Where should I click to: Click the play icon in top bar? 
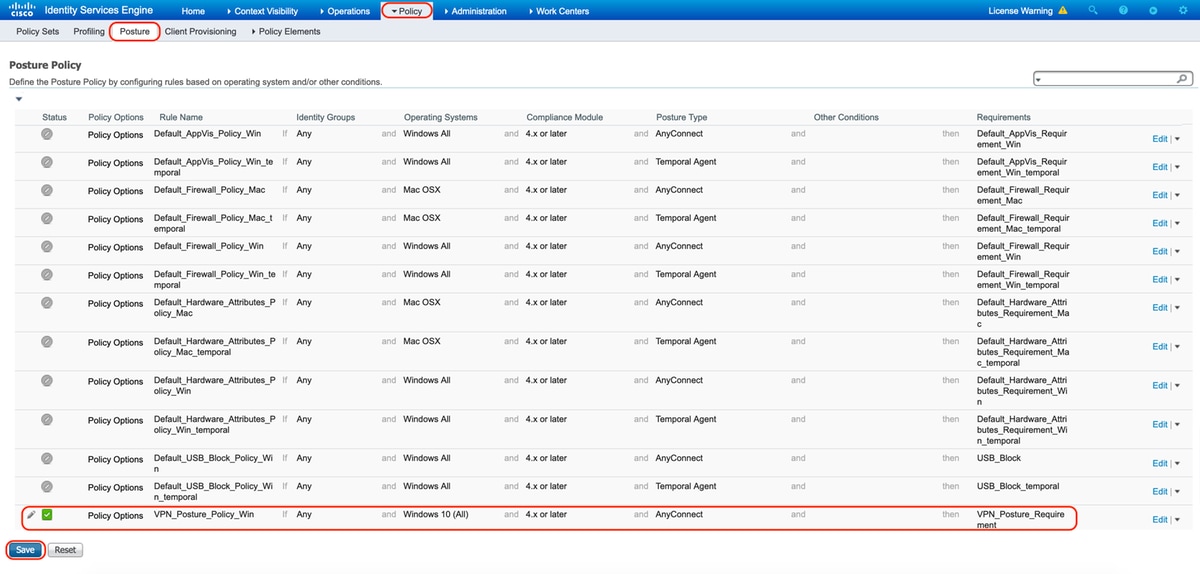tap(1154, 11)
